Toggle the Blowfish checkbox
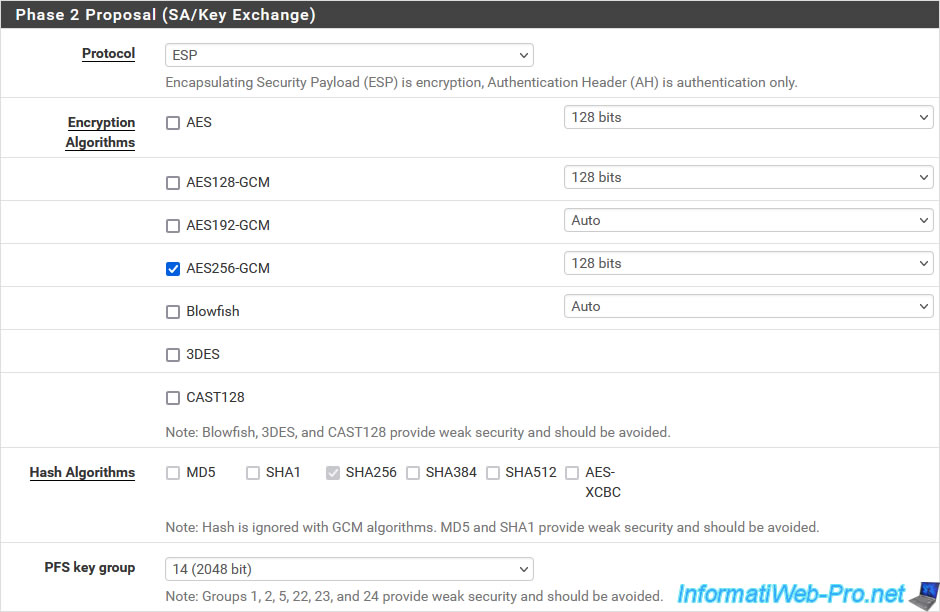This screenshot has height=612, width=940. (x=173, y=312)
